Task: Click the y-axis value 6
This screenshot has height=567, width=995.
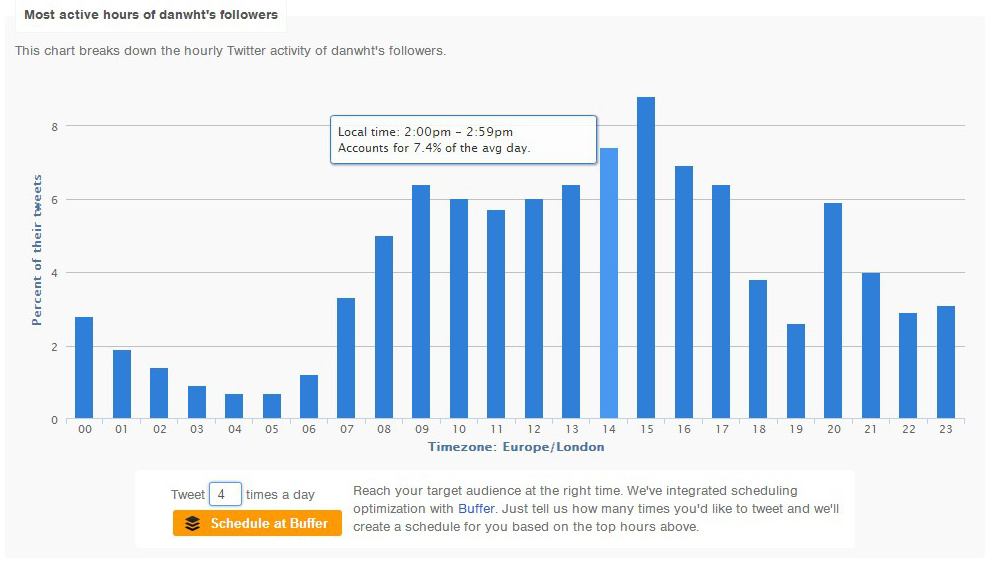Action: click(x=55, y=200)
